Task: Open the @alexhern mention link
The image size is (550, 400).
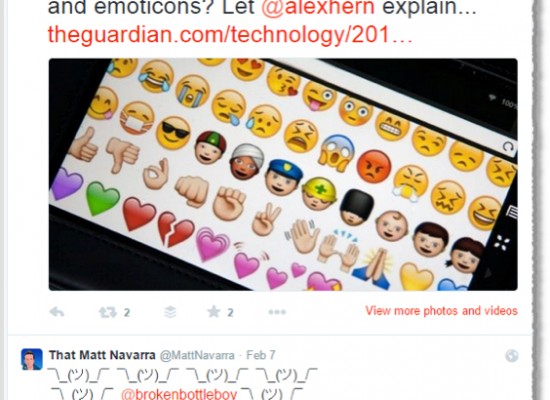Action: click(x=318, y=7)
